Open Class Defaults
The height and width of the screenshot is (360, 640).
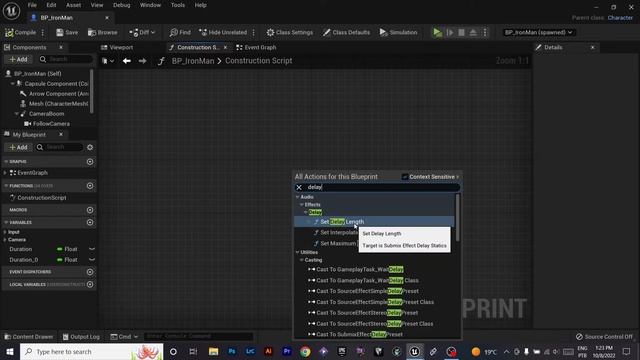click(346, 32)
